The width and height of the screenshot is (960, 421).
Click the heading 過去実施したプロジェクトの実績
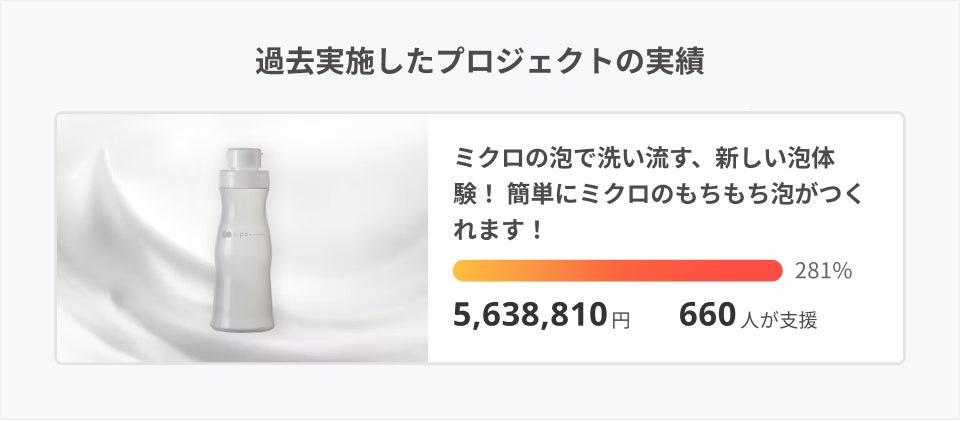[479, 62]
